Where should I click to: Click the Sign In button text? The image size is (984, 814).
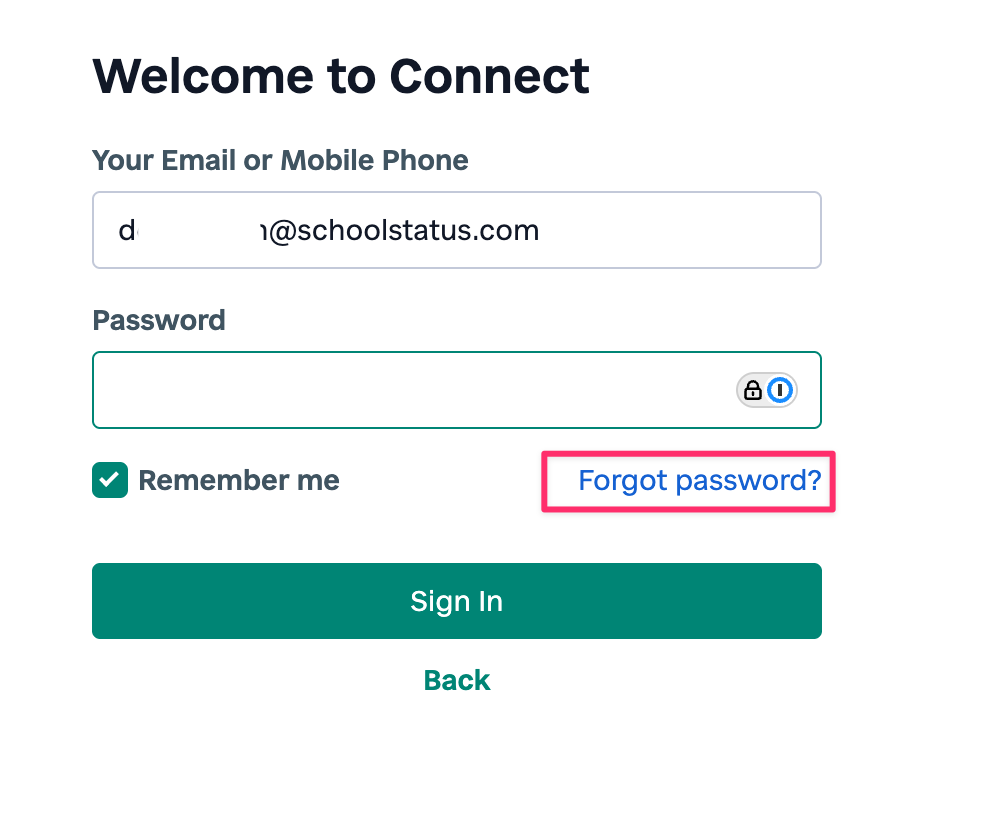(x=457, y=601)
